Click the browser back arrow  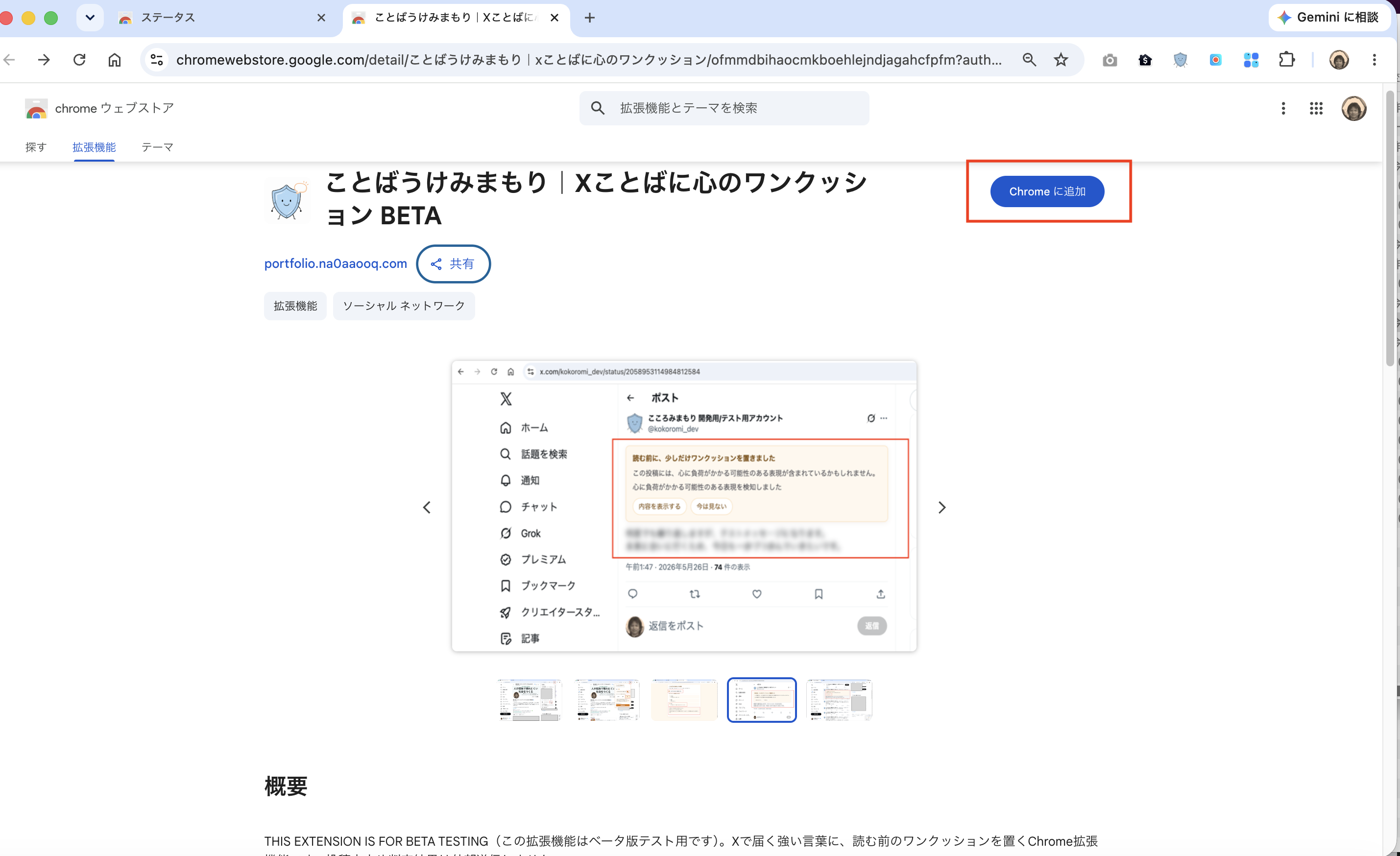[9, 60]
